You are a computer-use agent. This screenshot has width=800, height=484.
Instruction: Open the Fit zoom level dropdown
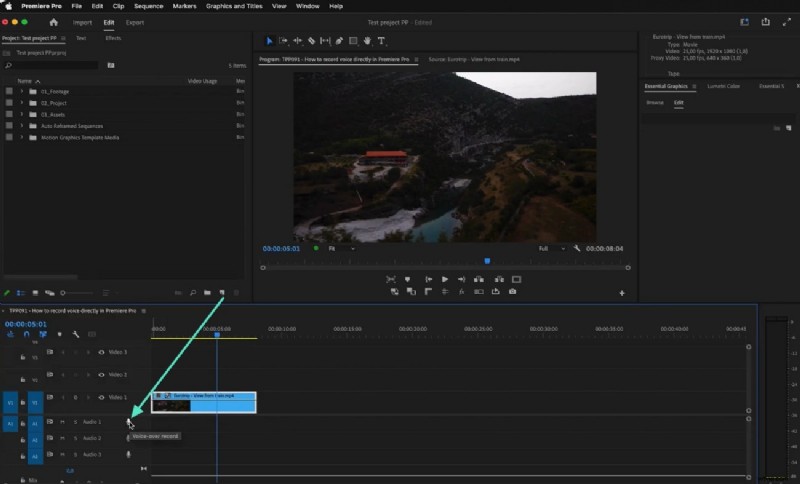pyautogui.click(x=341, y=248)
